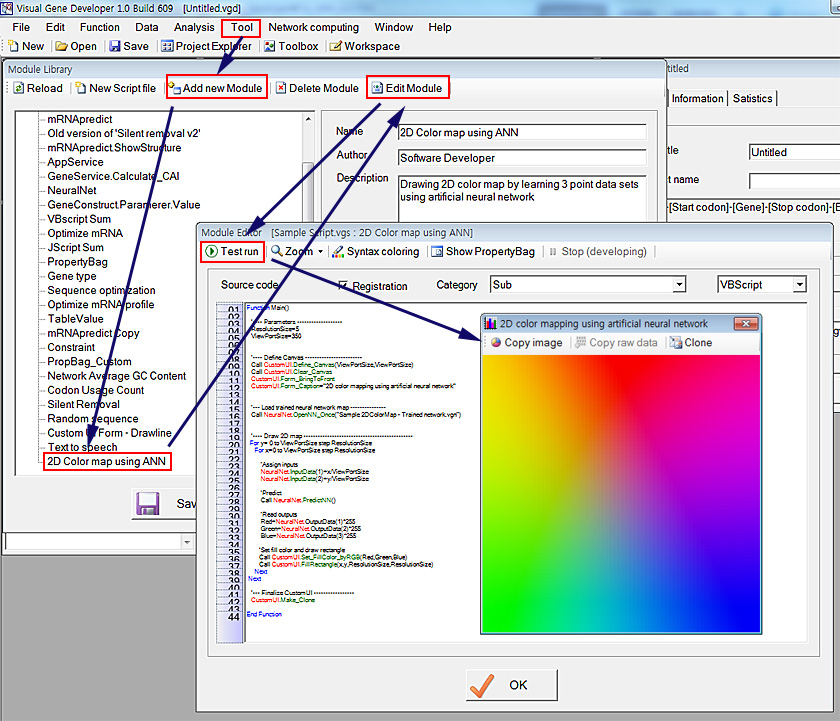
Task: Click the Author field
Action: [522, 158]
